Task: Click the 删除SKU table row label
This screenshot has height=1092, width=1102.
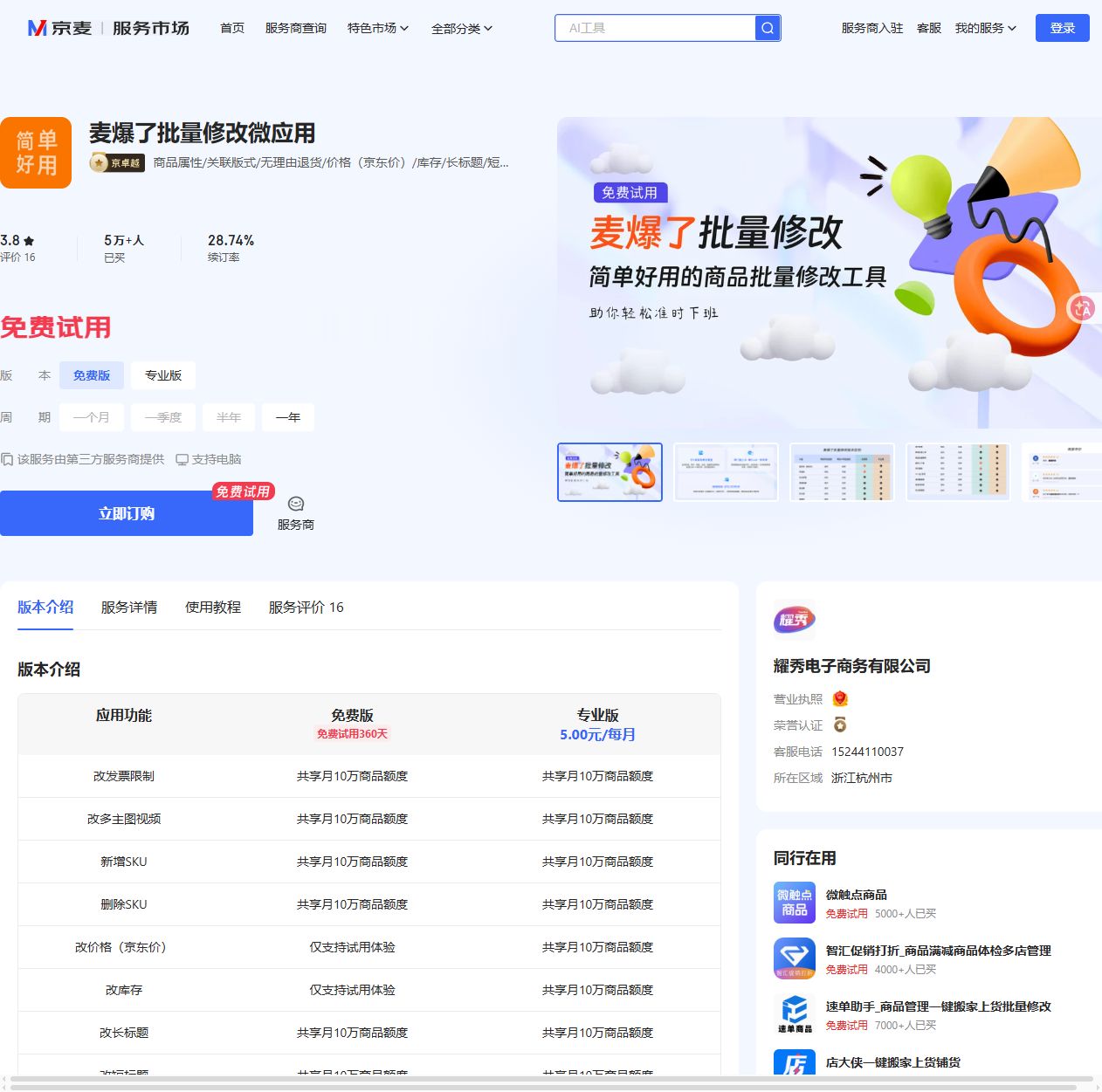Action: pos(124,904)
